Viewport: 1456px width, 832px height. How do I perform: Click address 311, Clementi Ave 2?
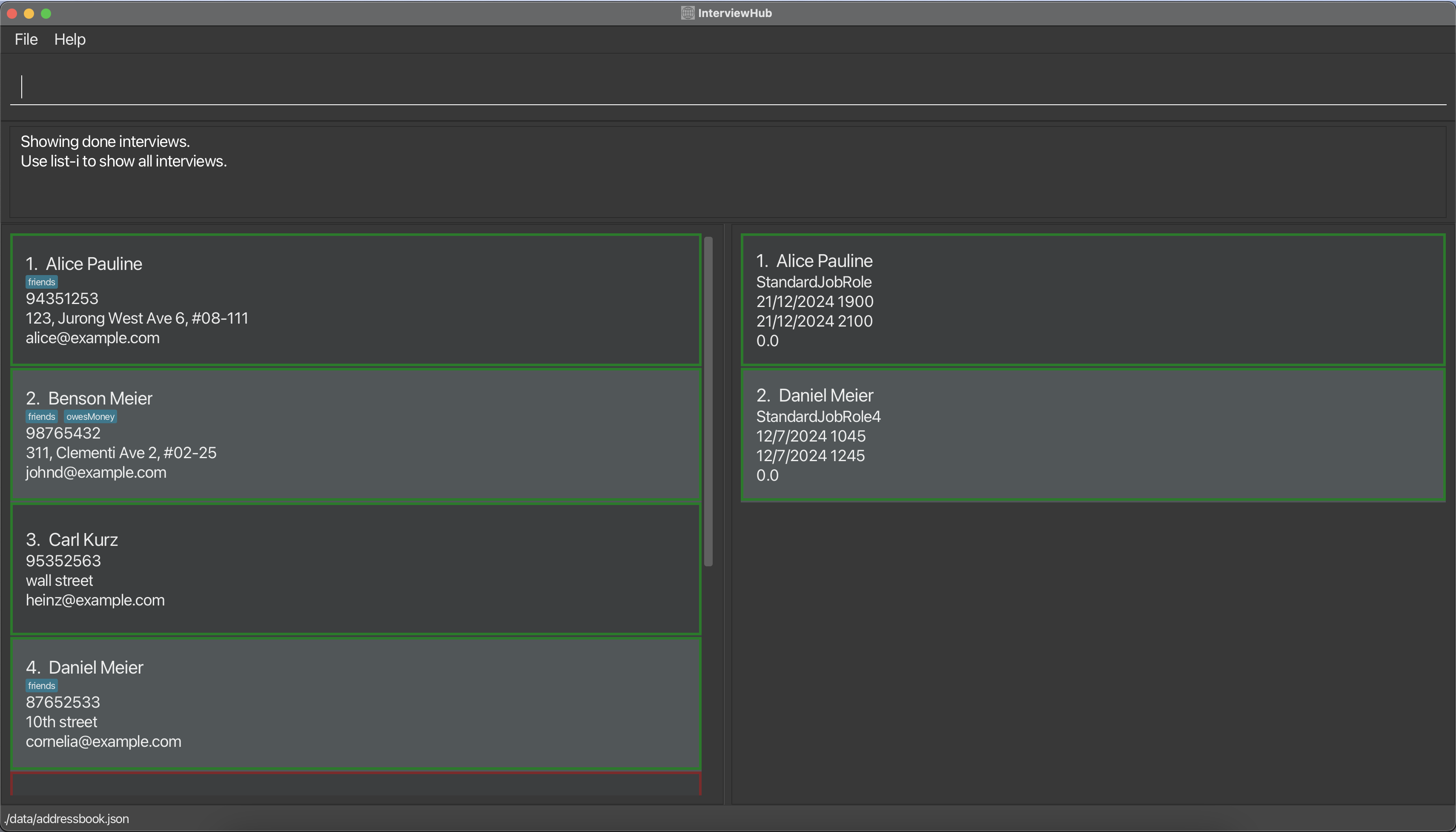[121, 453]
